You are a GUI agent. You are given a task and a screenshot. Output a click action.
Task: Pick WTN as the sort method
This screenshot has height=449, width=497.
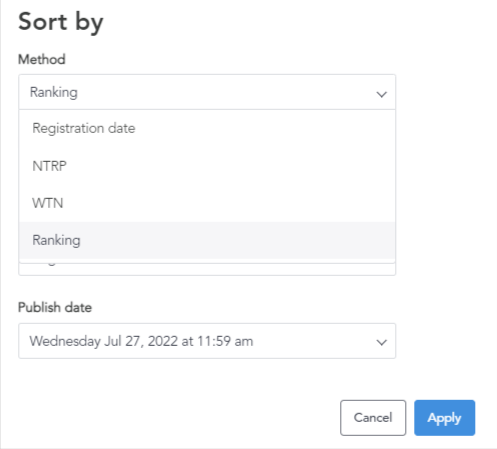(207, 203)
